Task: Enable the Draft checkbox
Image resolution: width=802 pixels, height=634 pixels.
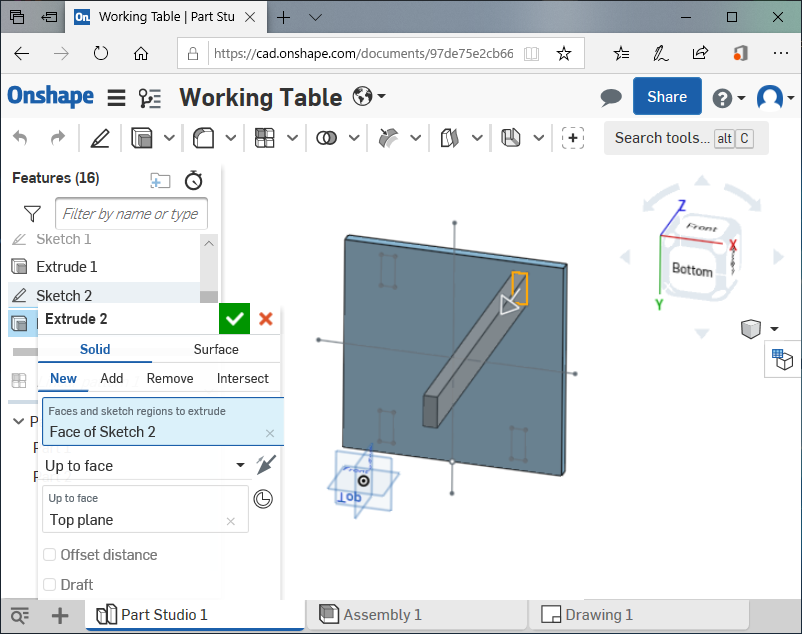Action: [x=50, y=584]
